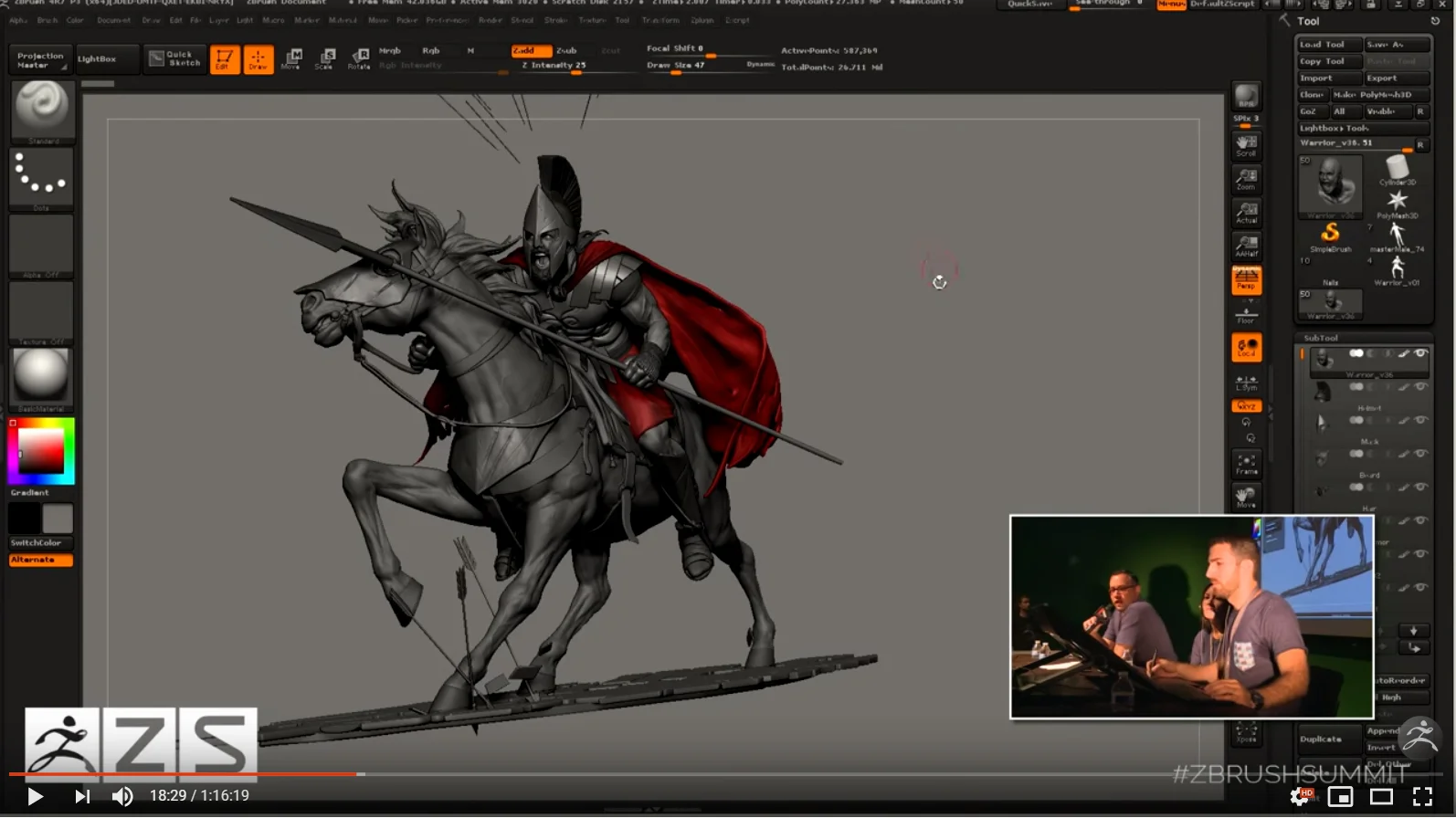Screen dimensions: 1456x818
Task: Toggle Edit mode button
Action: tap(225, 59)
